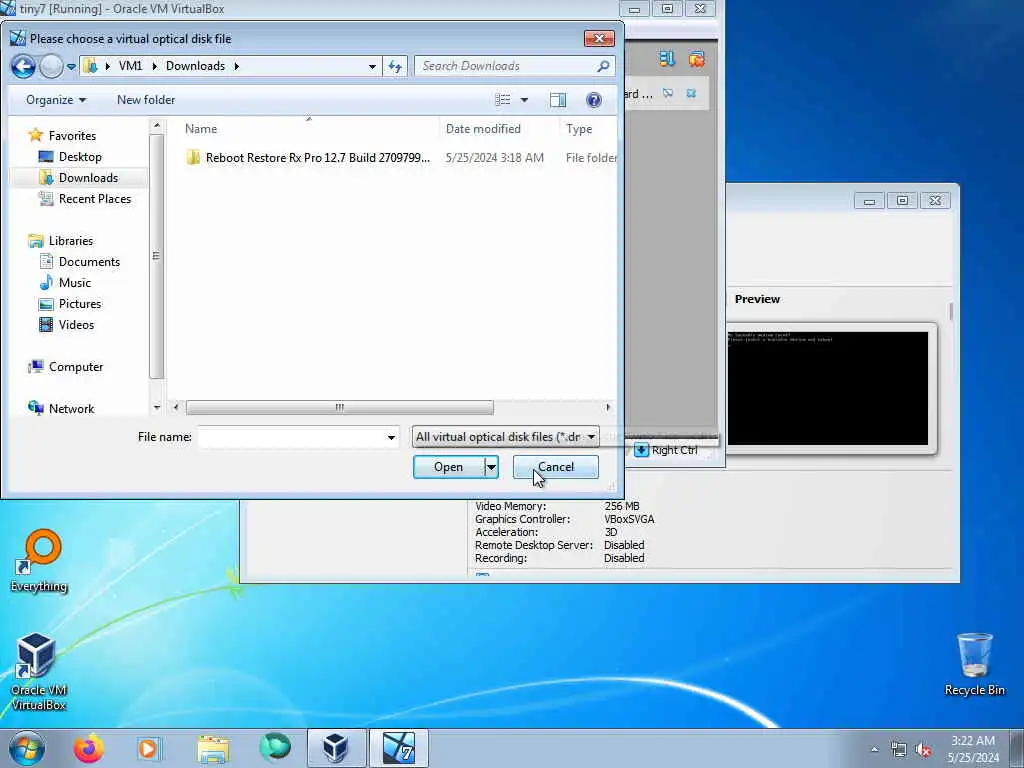Screen dimensions: 1024x768
Task: Click the Cancel button
Action: [556, 467]
